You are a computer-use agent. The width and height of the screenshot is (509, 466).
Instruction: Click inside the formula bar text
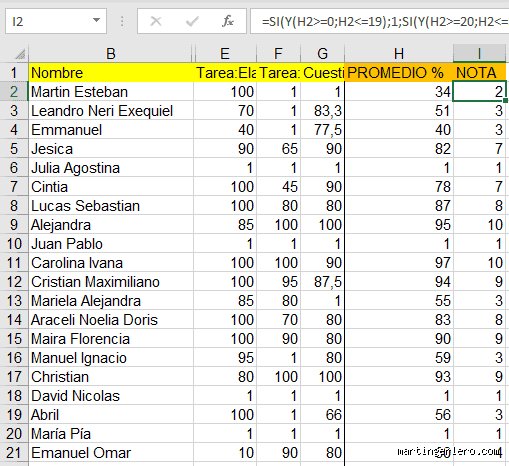[380, 21]
